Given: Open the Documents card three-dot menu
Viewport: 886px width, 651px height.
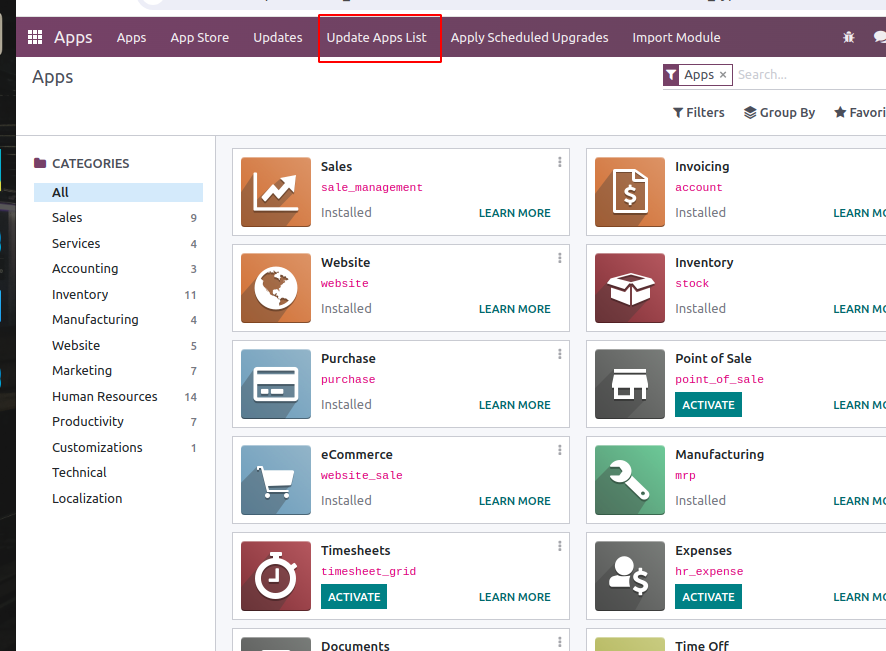Looking at the screenshot, I should point(559,643).
